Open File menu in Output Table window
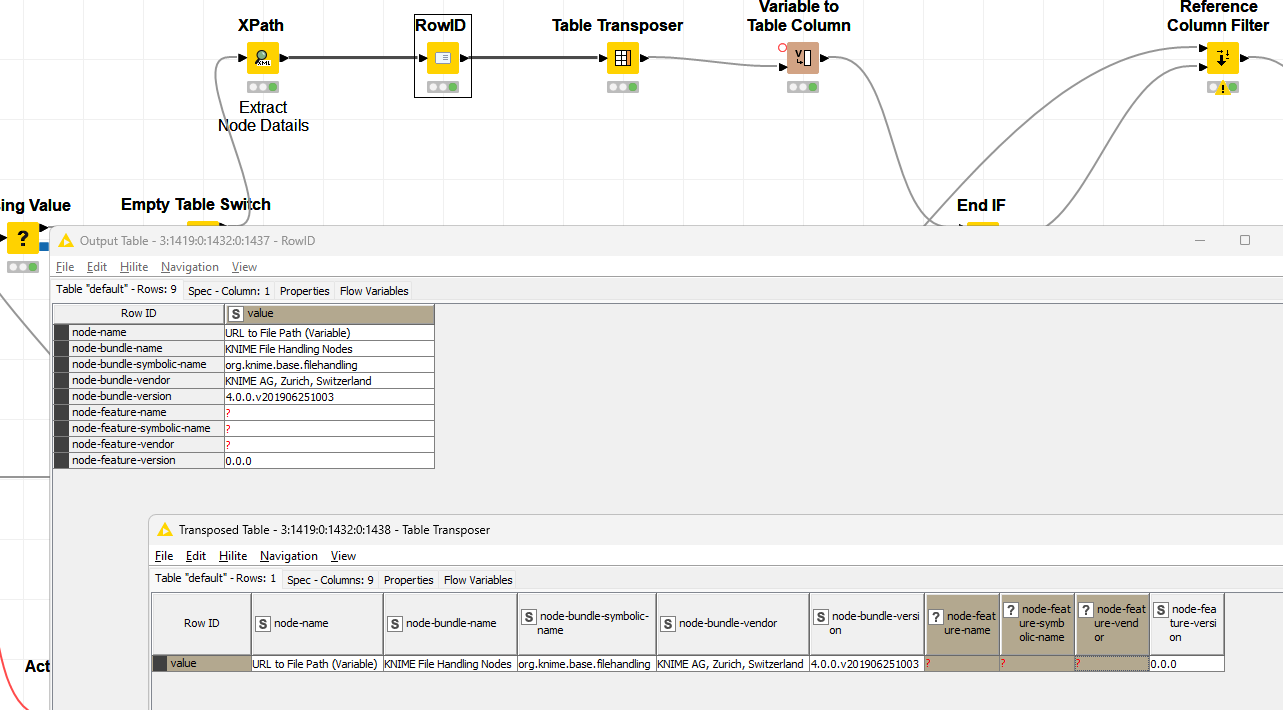This screenshot has width=1283, height=710. click(65, 267)
